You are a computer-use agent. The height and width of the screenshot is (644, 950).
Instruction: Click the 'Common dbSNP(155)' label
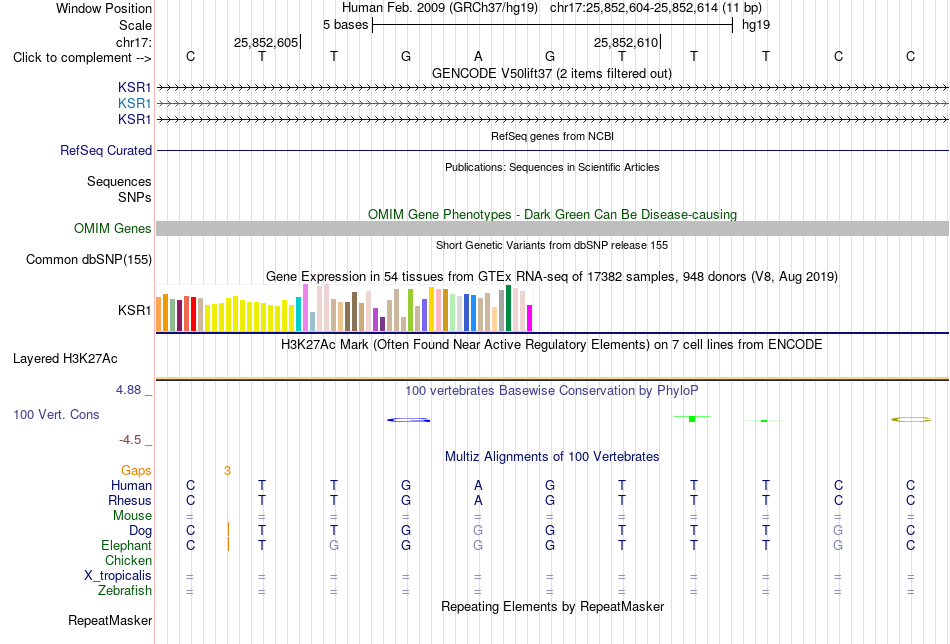point(89,259)
